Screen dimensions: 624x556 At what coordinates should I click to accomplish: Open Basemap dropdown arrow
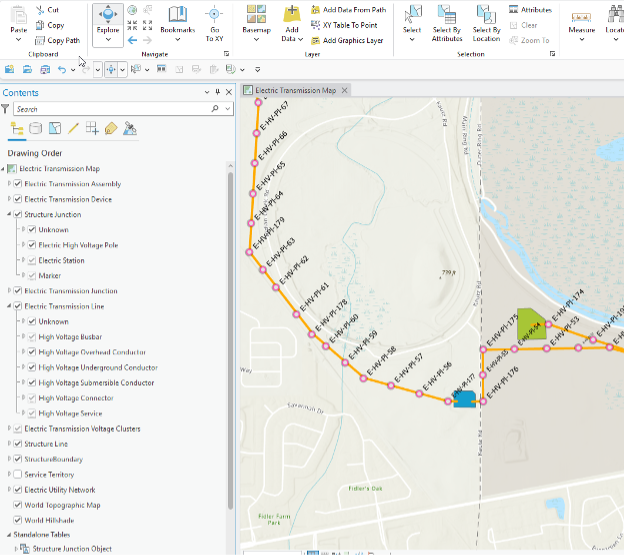point(256,39)
